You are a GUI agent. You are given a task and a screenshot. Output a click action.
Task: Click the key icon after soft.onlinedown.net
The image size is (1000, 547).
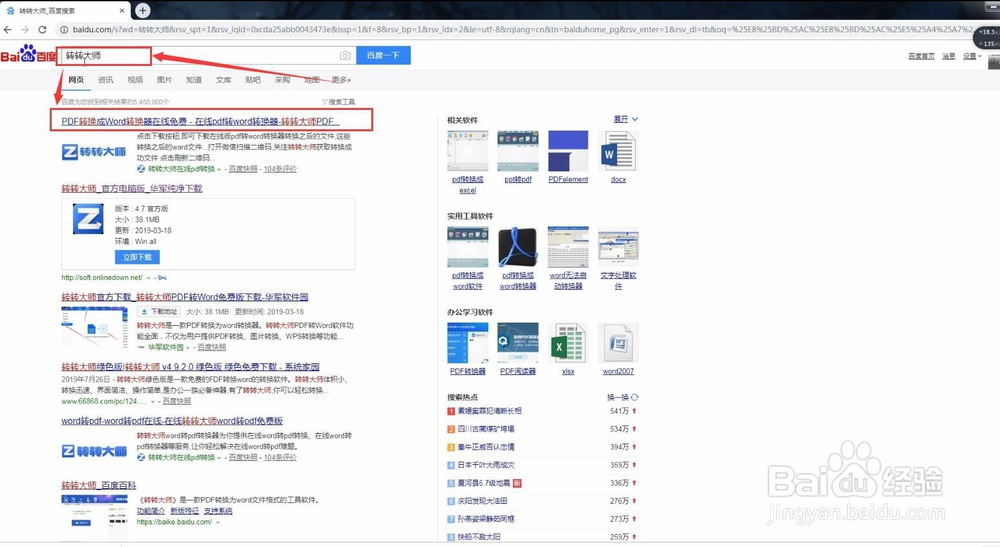tap(162, 278)
